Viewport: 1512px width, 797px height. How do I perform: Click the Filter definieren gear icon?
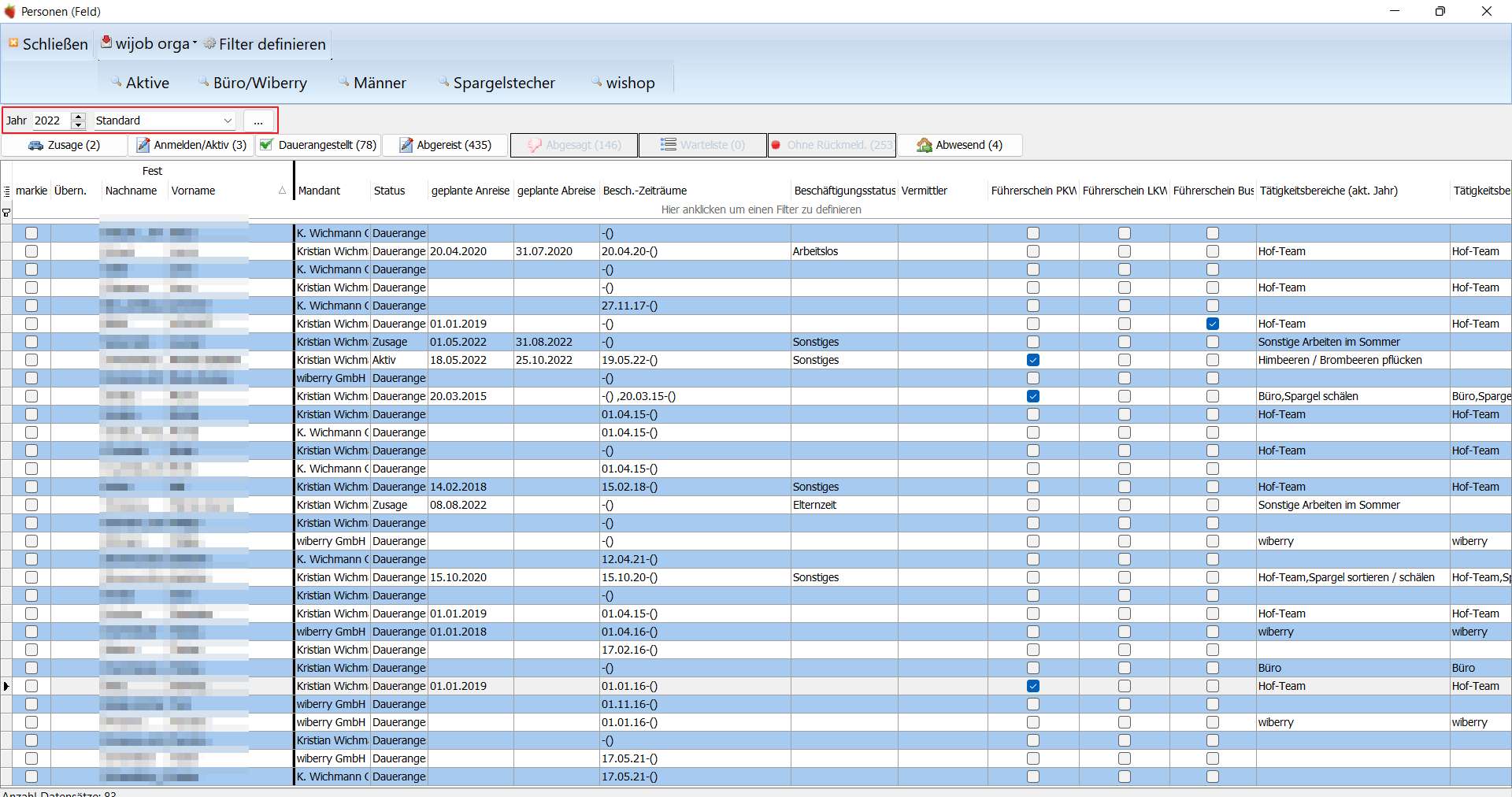209,43
